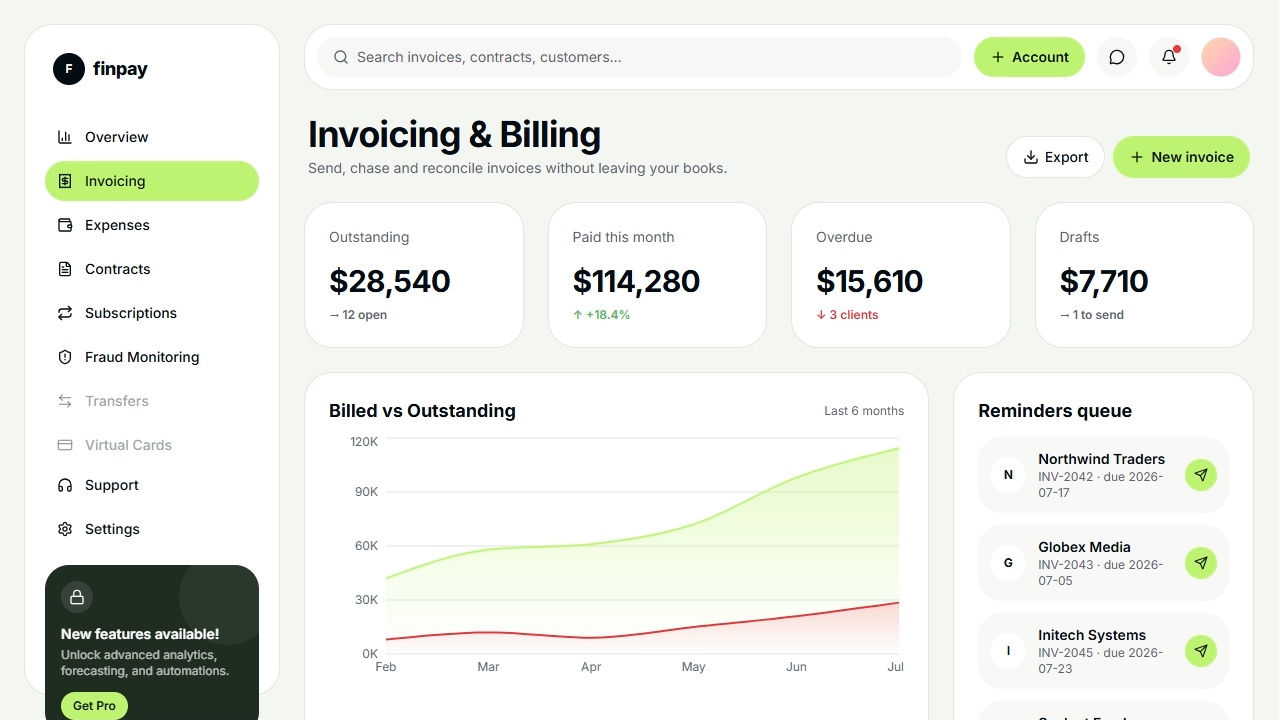Click the Invoicing dollar receipt icon

[x=65, y=181]
